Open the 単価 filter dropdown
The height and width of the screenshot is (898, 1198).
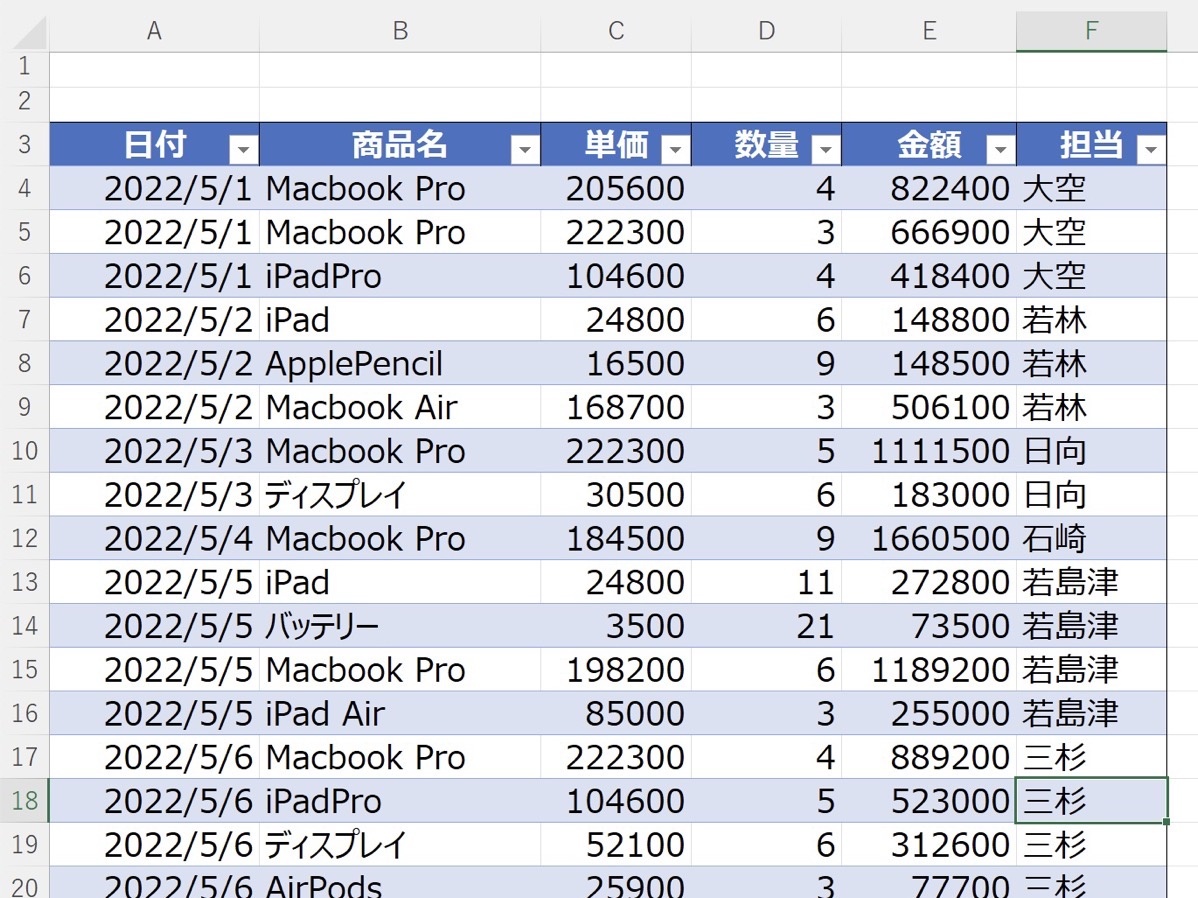pos(675,148)
